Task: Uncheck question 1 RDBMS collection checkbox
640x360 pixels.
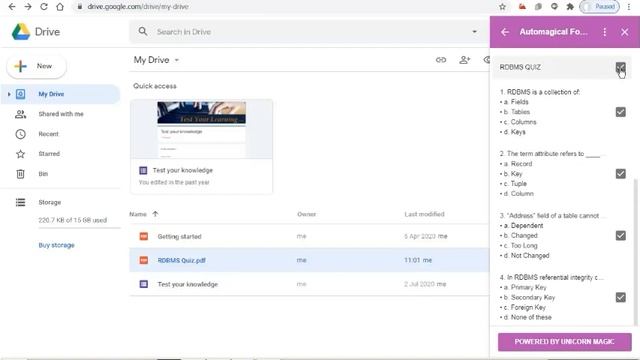Action: tap(620, 112)
